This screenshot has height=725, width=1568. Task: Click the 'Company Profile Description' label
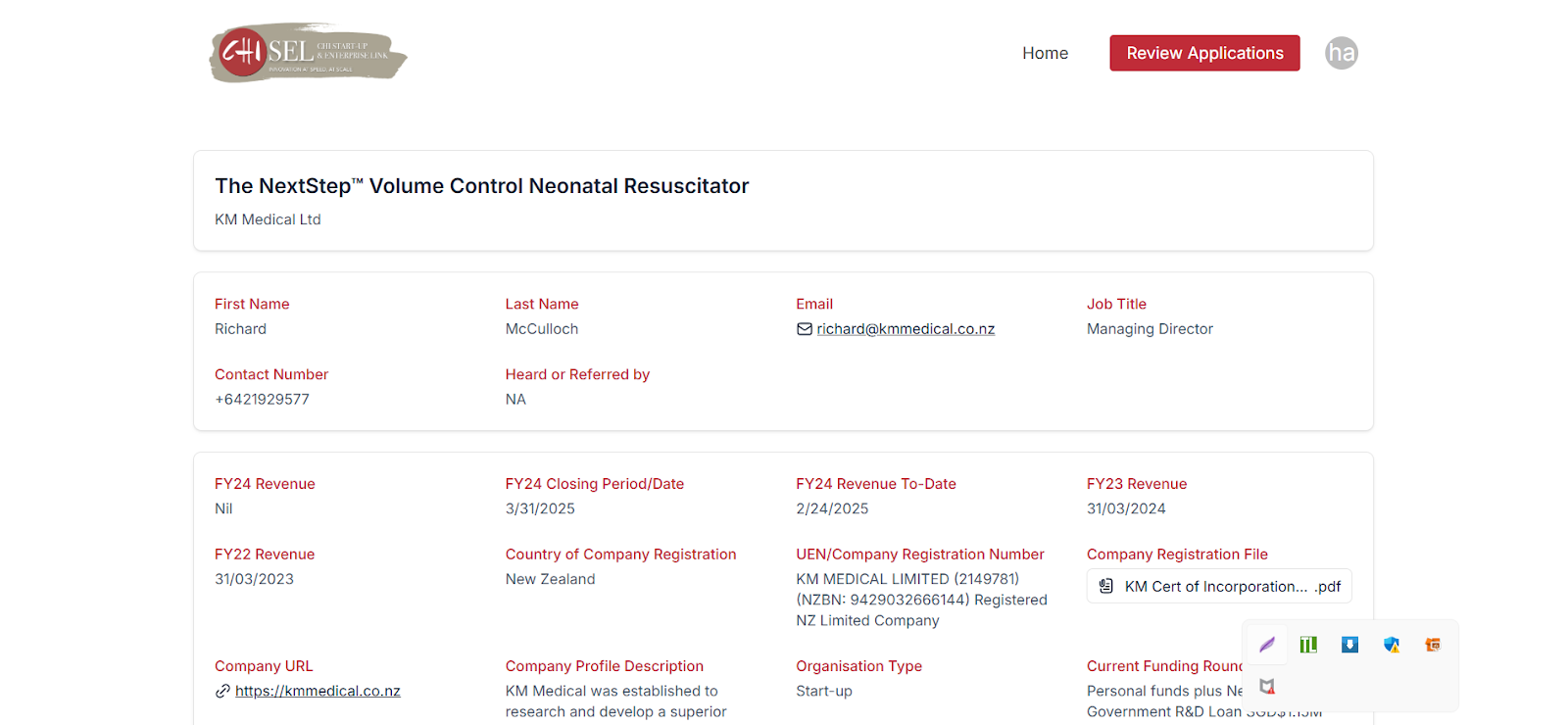[605, 666]
